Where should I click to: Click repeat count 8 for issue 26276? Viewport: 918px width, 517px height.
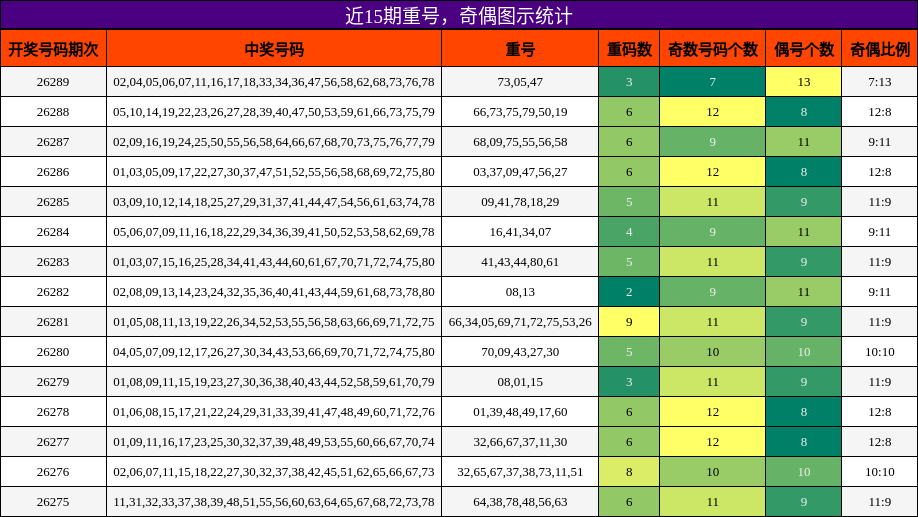click(629, 472)
